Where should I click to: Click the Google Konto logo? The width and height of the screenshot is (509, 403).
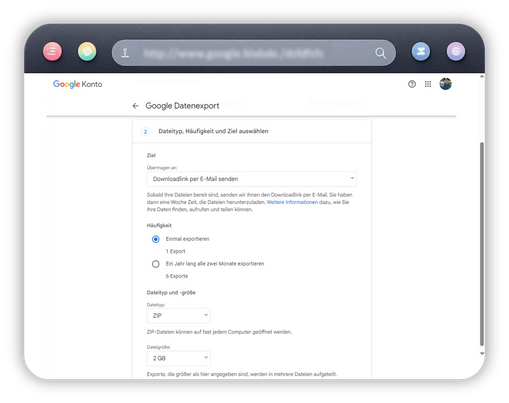tap(77, 84)
